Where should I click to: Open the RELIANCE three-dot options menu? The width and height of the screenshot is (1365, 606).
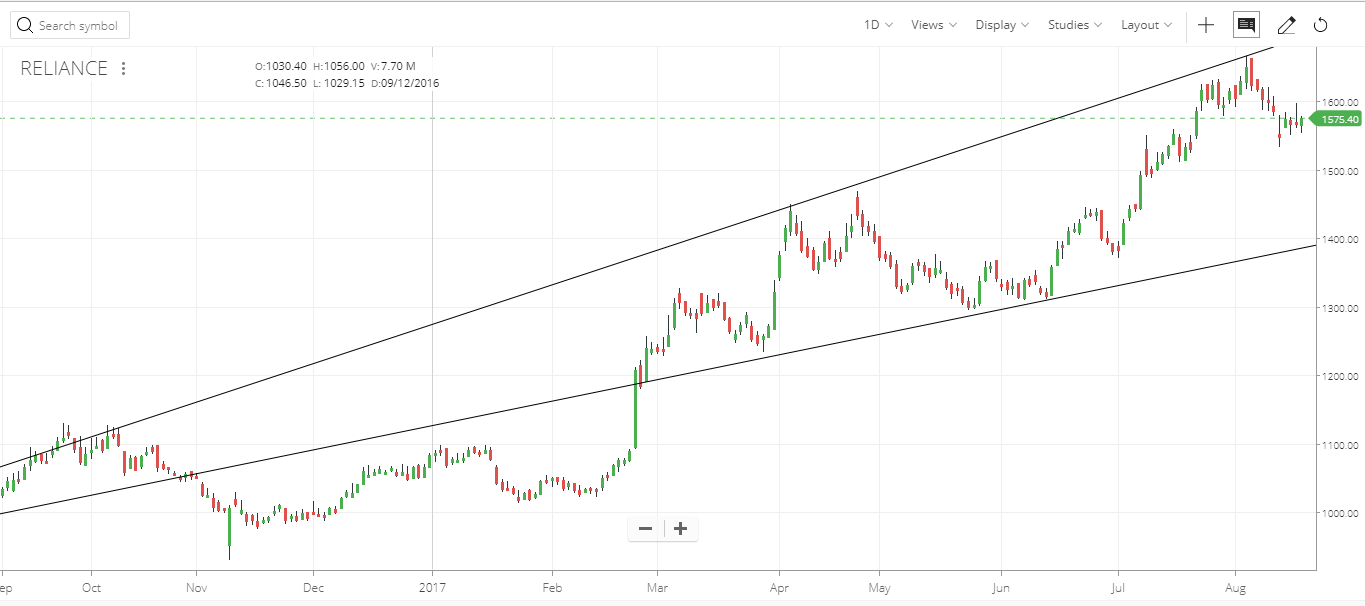pyautogui.click(x=123, y=68)
